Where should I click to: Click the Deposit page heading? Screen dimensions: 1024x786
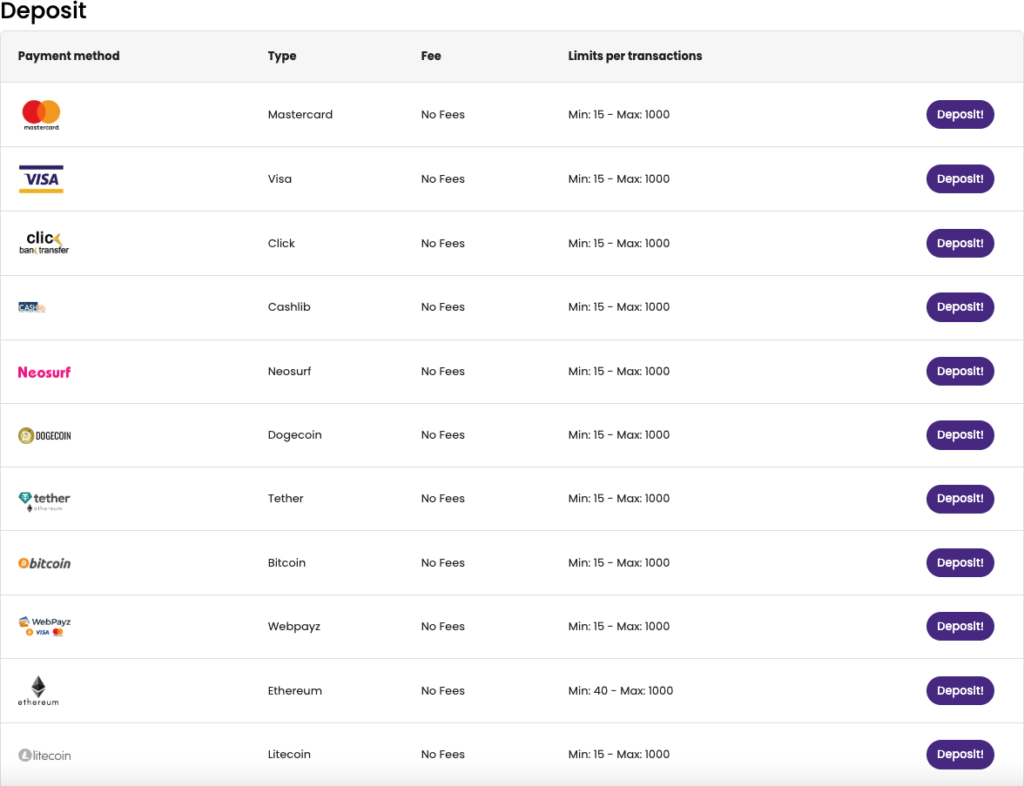pyautogui.click(x=44, y=12)
